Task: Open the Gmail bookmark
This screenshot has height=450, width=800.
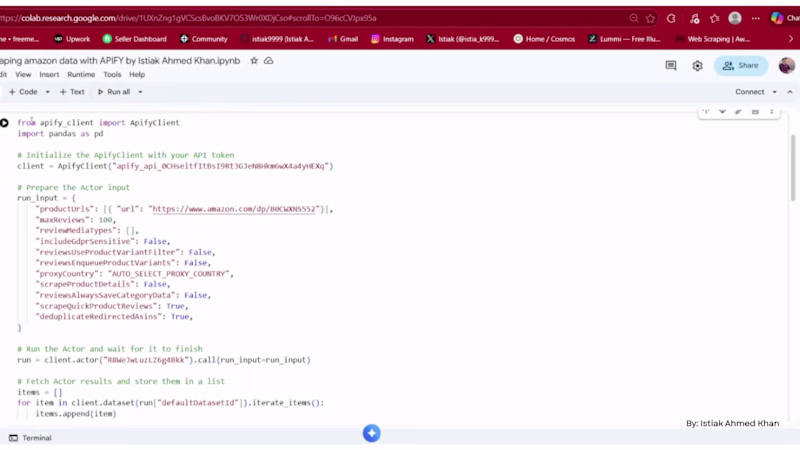Action: point(343,39)
